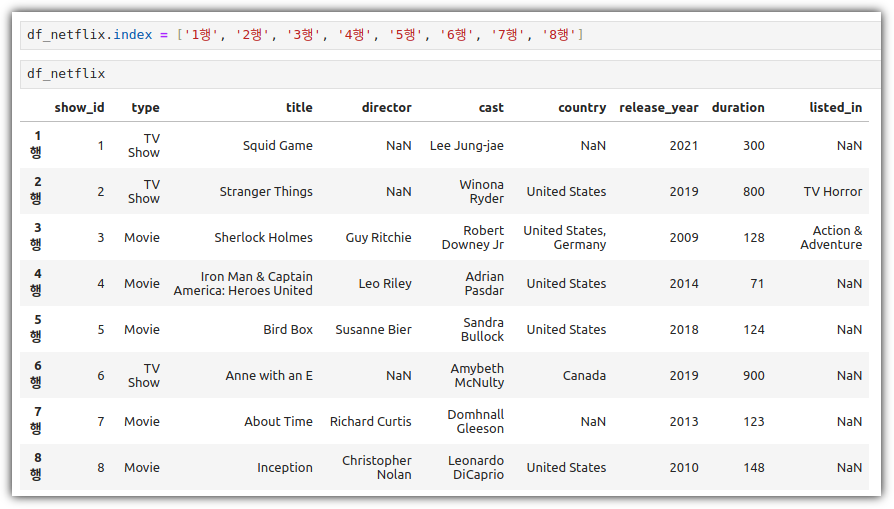
Task: Click release year 2014 cell
Action: [684, 284]
